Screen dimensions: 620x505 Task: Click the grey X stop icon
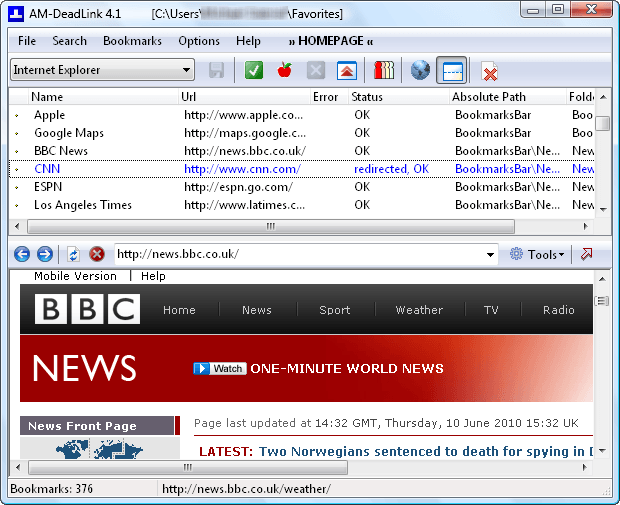pyautogui.click(x=316, y=70)
